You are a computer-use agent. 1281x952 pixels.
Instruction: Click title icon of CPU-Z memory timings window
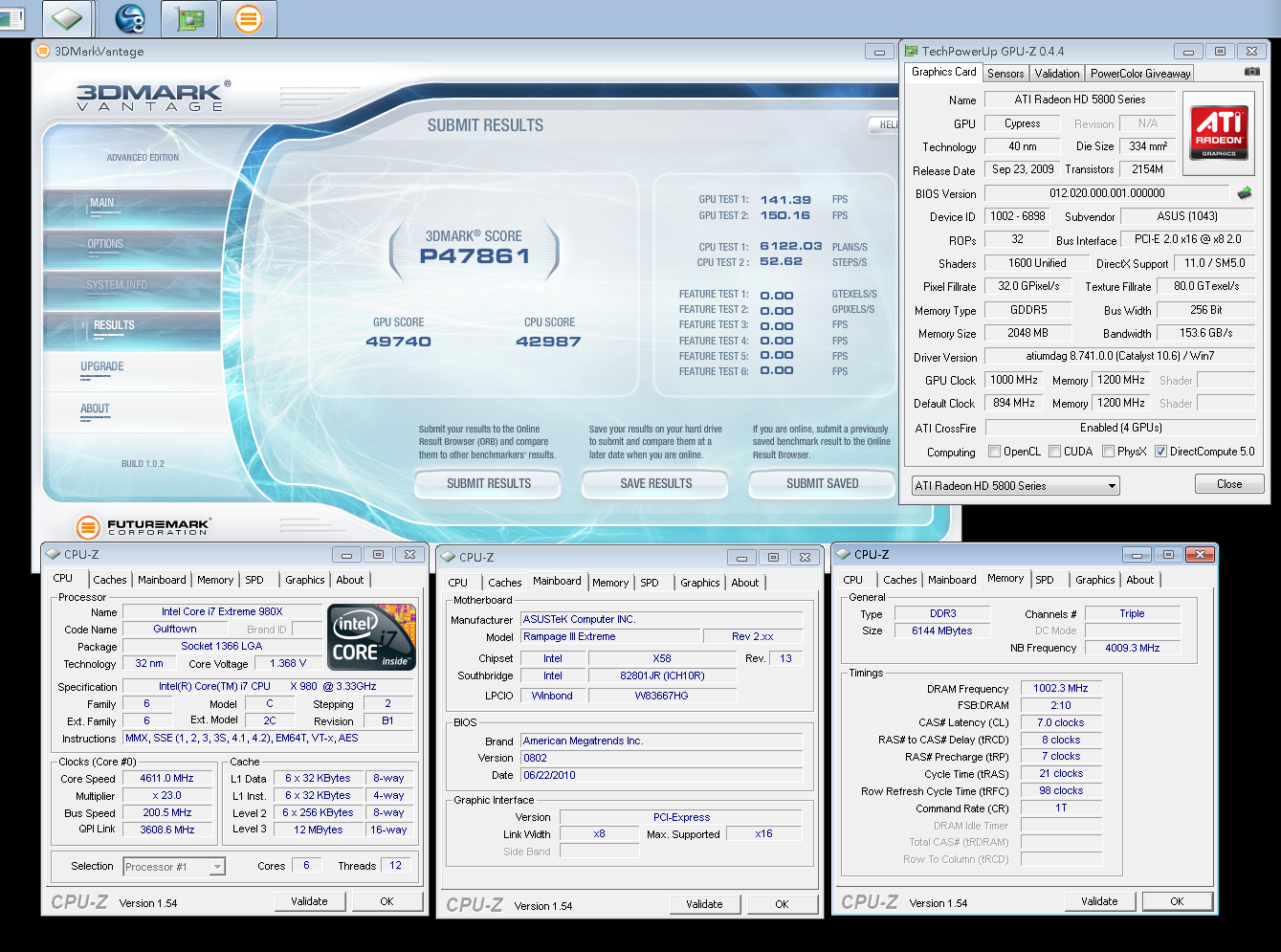point(843,554)
